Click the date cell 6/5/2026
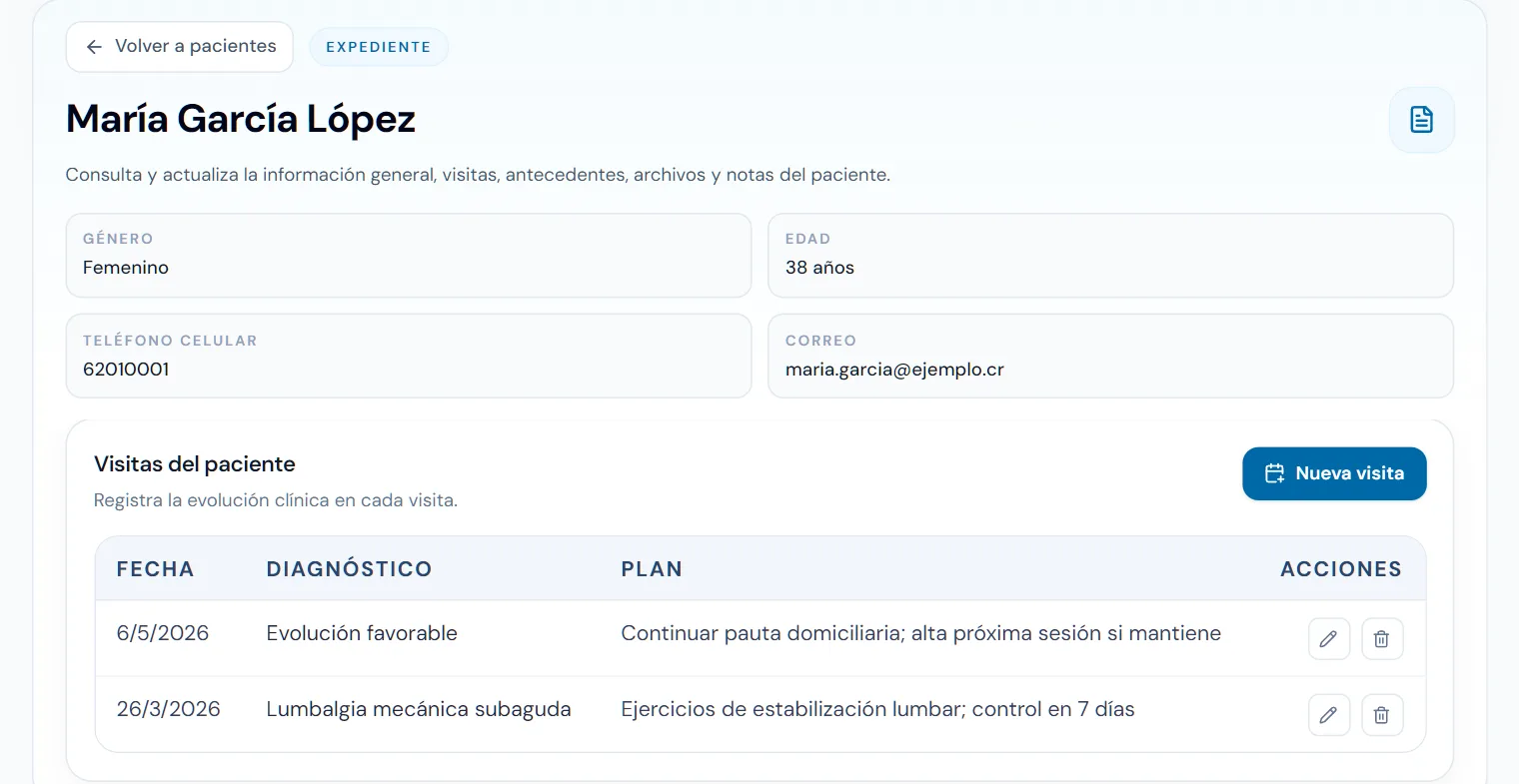This screenshot has height=784, width=1519. [x=163, y=633]
